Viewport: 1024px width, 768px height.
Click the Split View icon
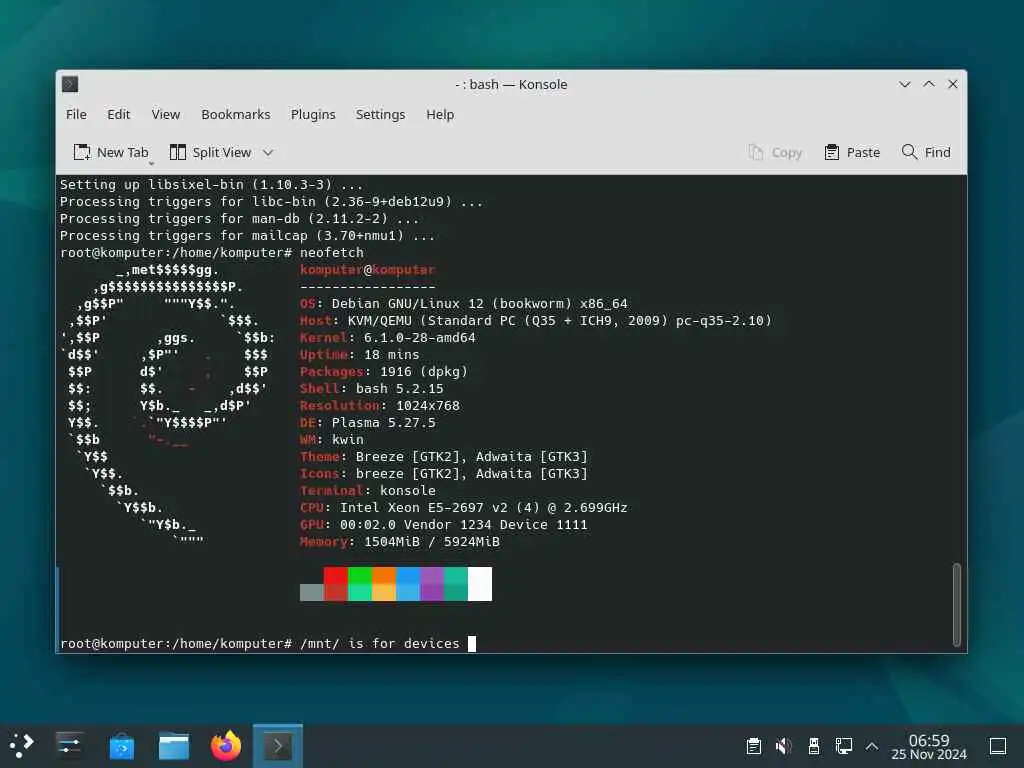[x=178, y=152]
